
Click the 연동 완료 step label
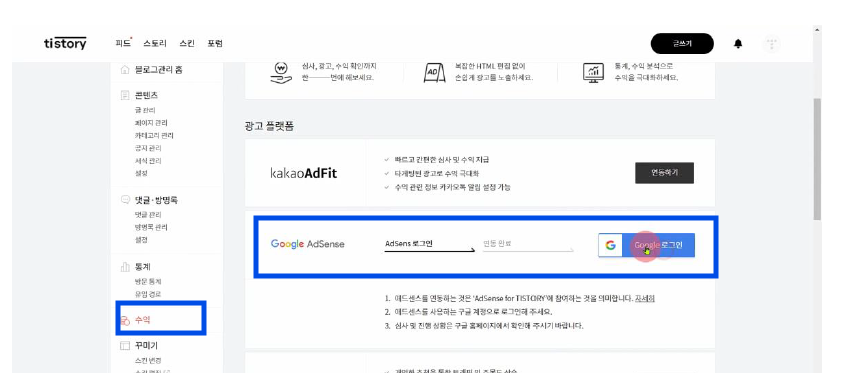point(497,243)
